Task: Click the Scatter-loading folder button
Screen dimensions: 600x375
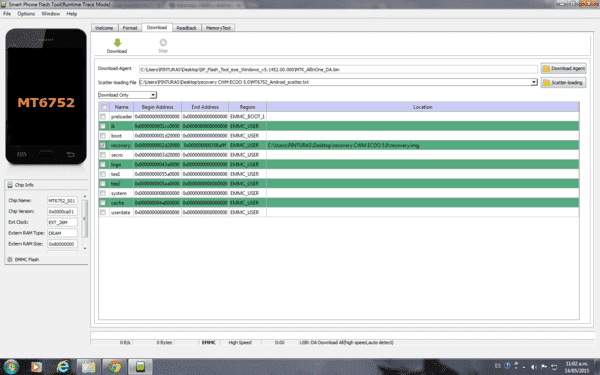Action: pyautogui.click(x=563, y=82)
